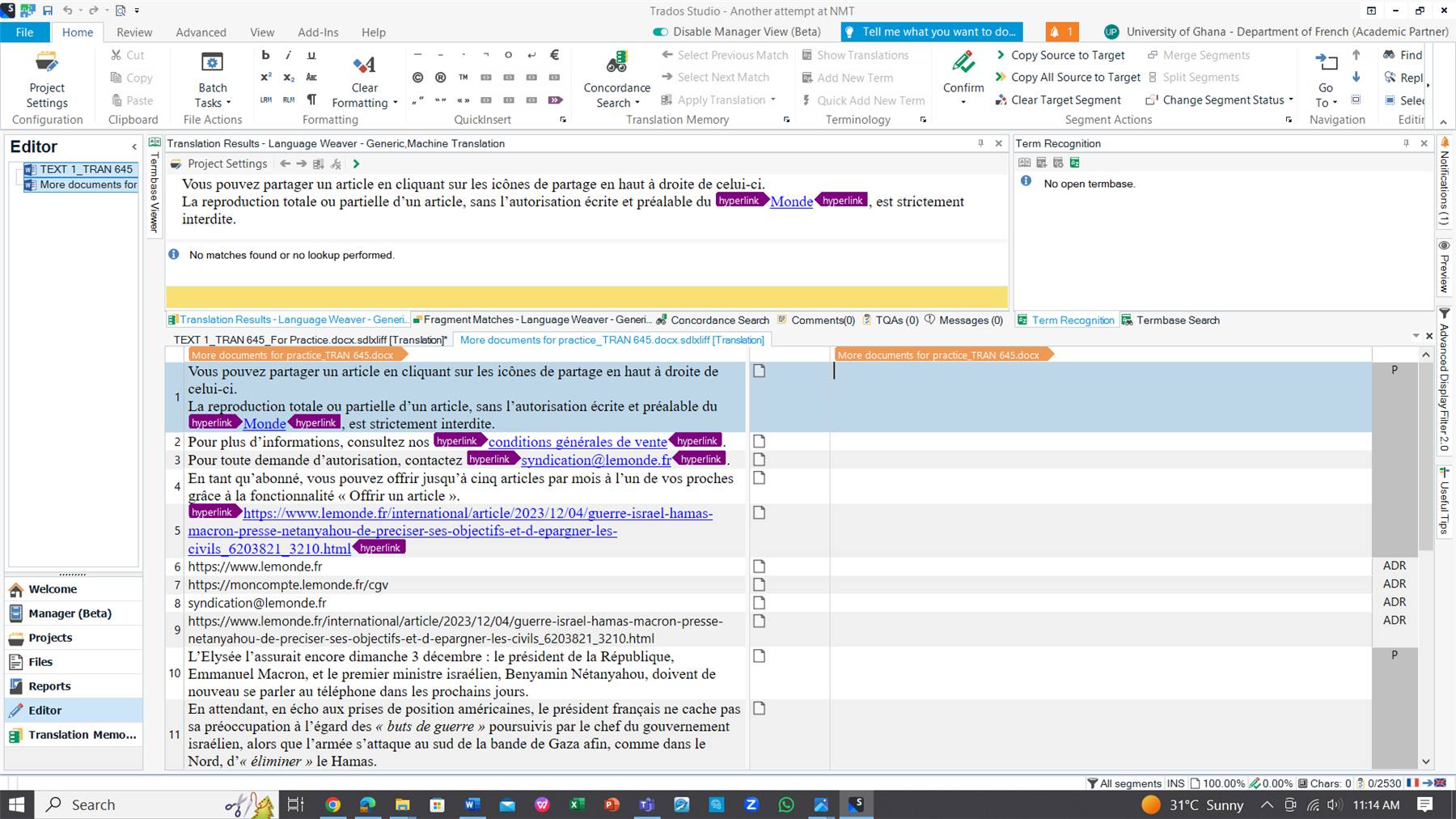Expand QuickInsert group dialog launcher
Viewport: 1456px width, 819px height.
pyautogui.click(x=563, y=120)
